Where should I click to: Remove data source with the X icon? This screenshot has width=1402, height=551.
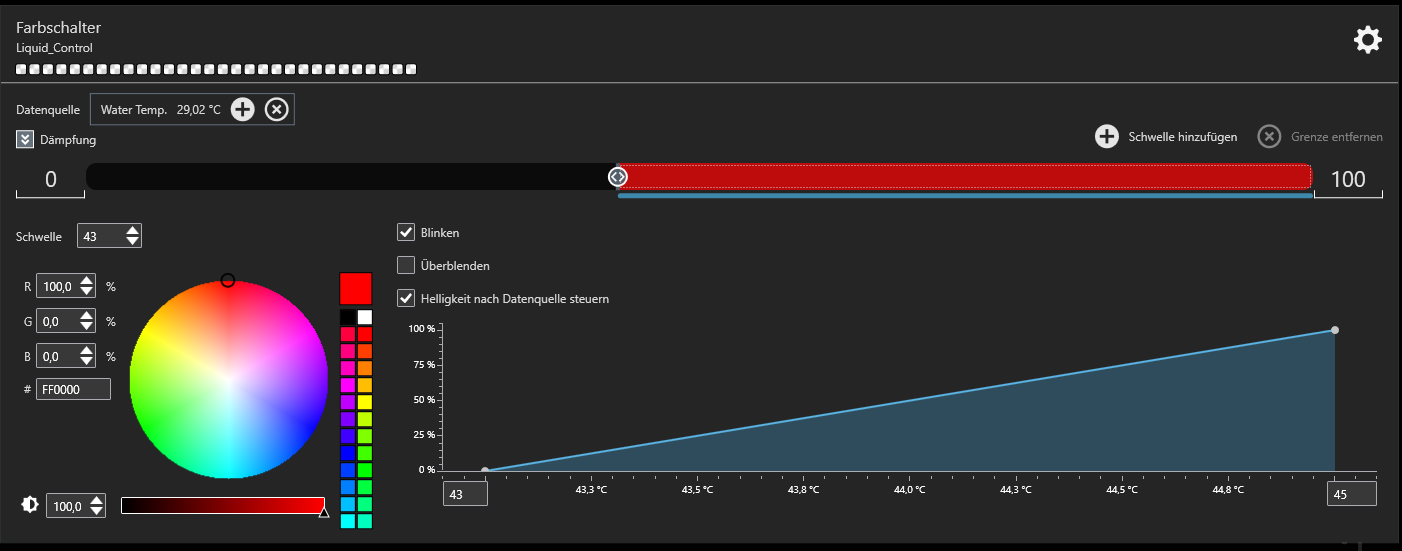(x=277, y=110)
